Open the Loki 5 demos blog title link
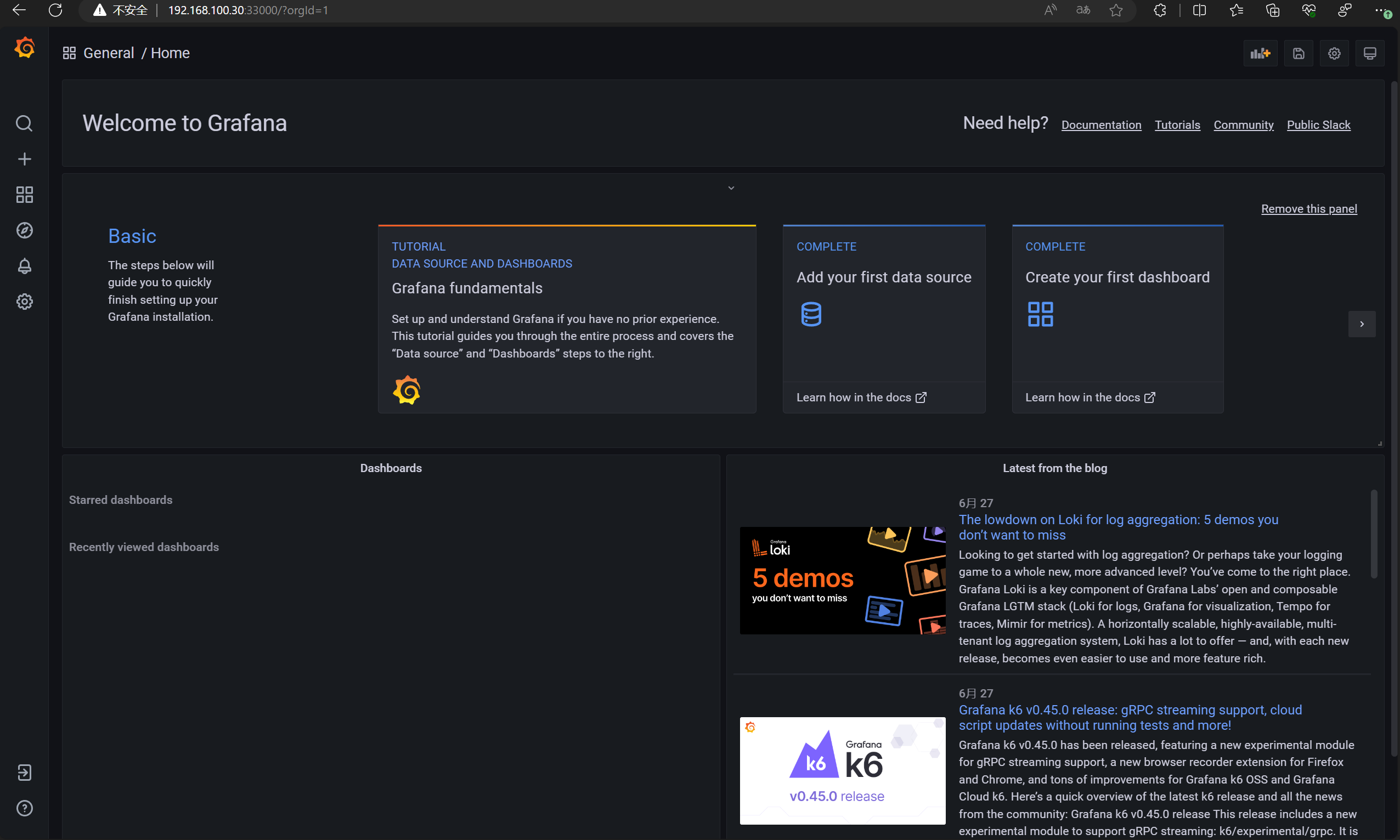Viewport: 1400px width, 840px height. [x=1118, y=527]
